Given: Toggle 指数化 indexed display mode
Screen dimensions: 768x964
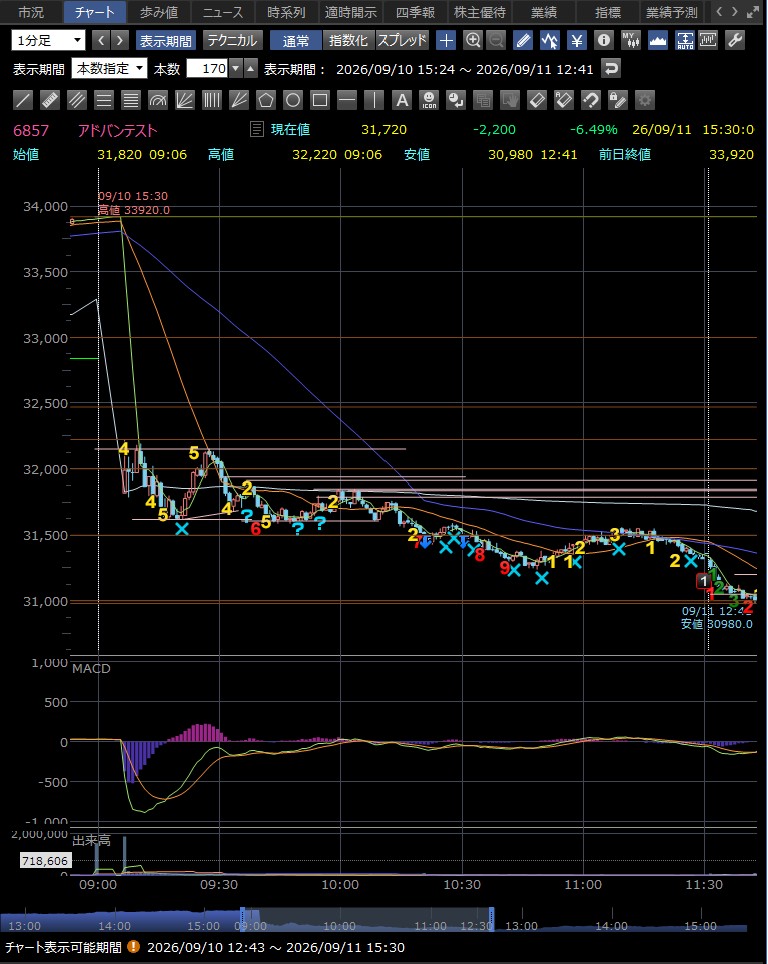Looking at the screenshot, I should pyautogui.click(x=348, y=41).
